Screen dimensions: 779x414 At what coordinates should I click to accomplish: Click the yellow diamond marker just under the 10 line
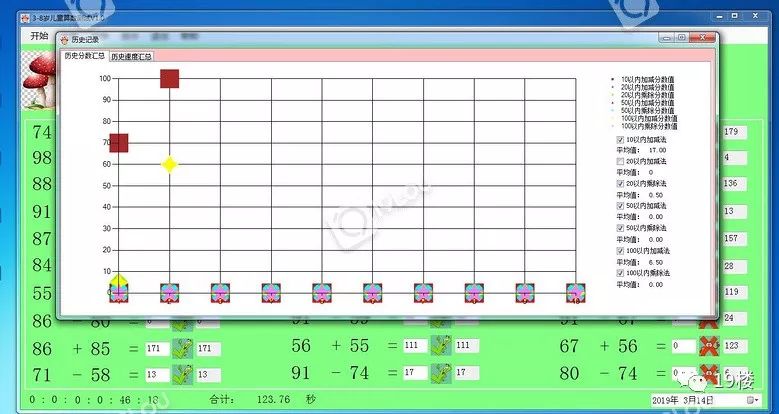pyautogui.click(x=118, y=280)
